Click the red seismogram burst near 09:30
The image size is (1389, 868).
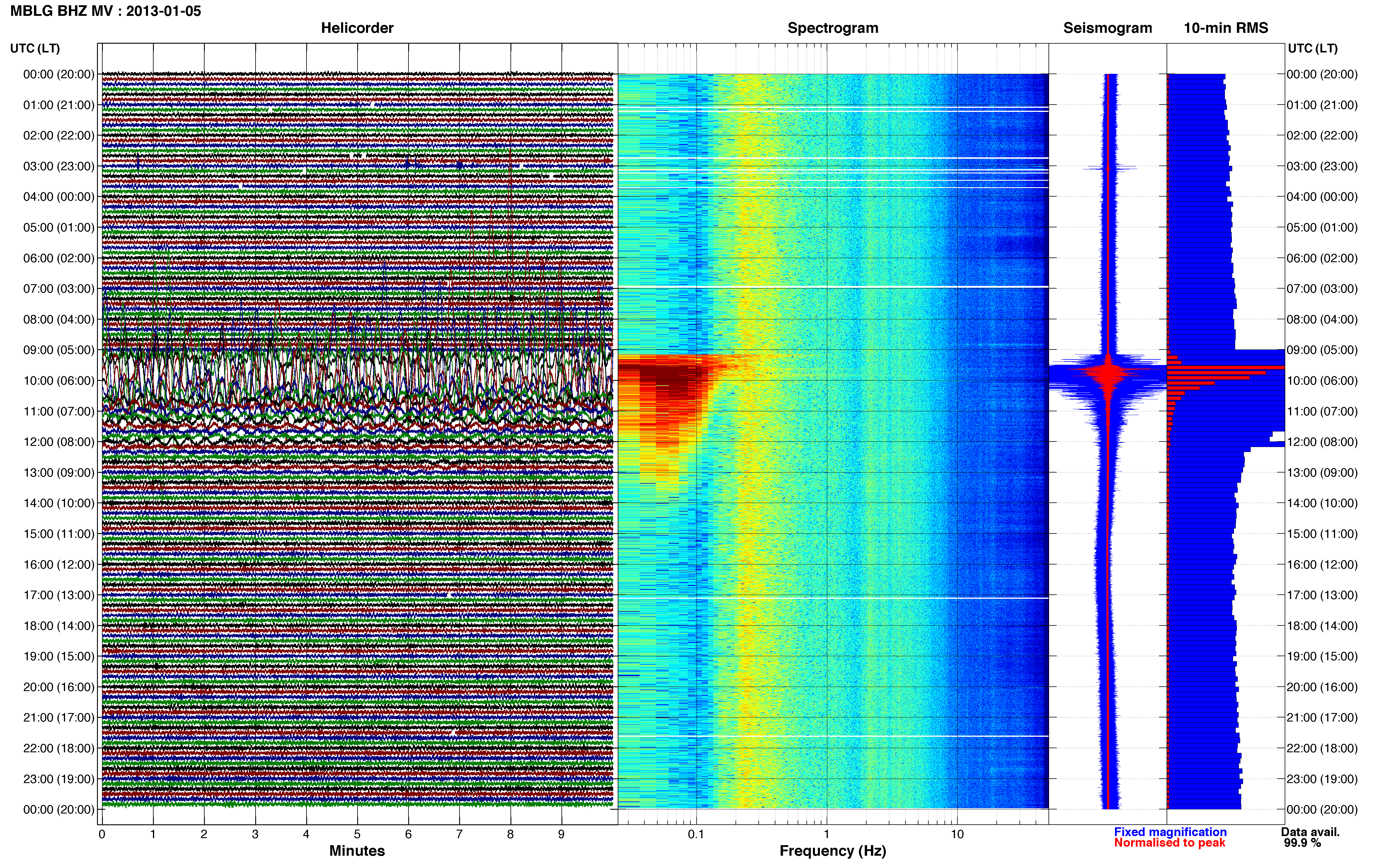pyautogui.click(x=1108, y=373)
